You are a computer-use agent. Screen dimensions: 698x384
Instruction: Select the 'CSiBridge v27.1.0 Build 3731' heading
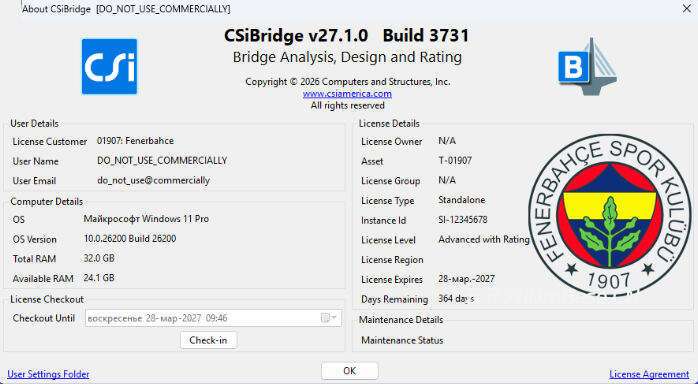347,36
